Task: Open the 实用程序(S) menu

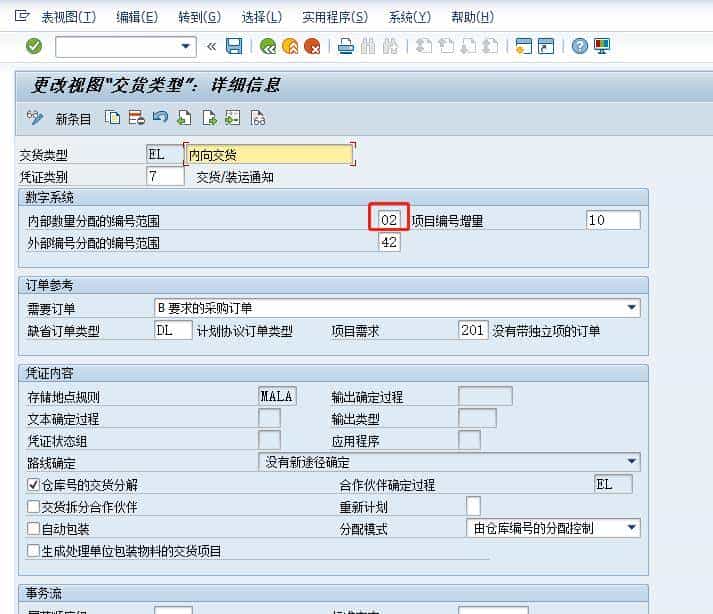Action: click(x=335, y=17)
